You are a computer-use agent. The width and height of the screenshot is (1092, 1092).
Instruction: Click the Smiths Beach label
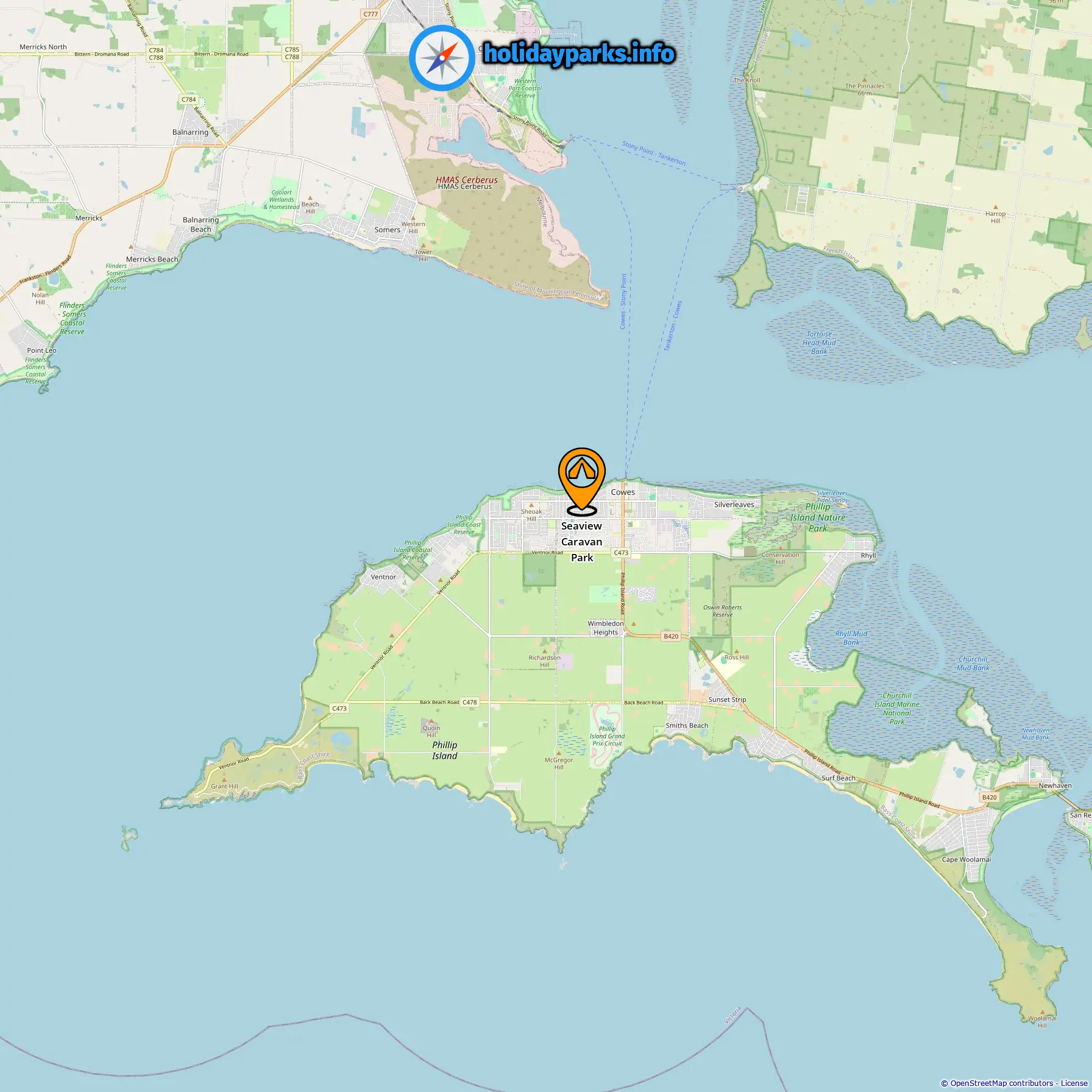[687, 726]
